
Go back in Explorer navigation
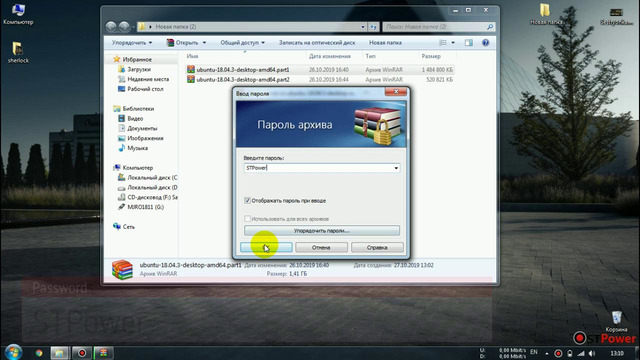111,27
